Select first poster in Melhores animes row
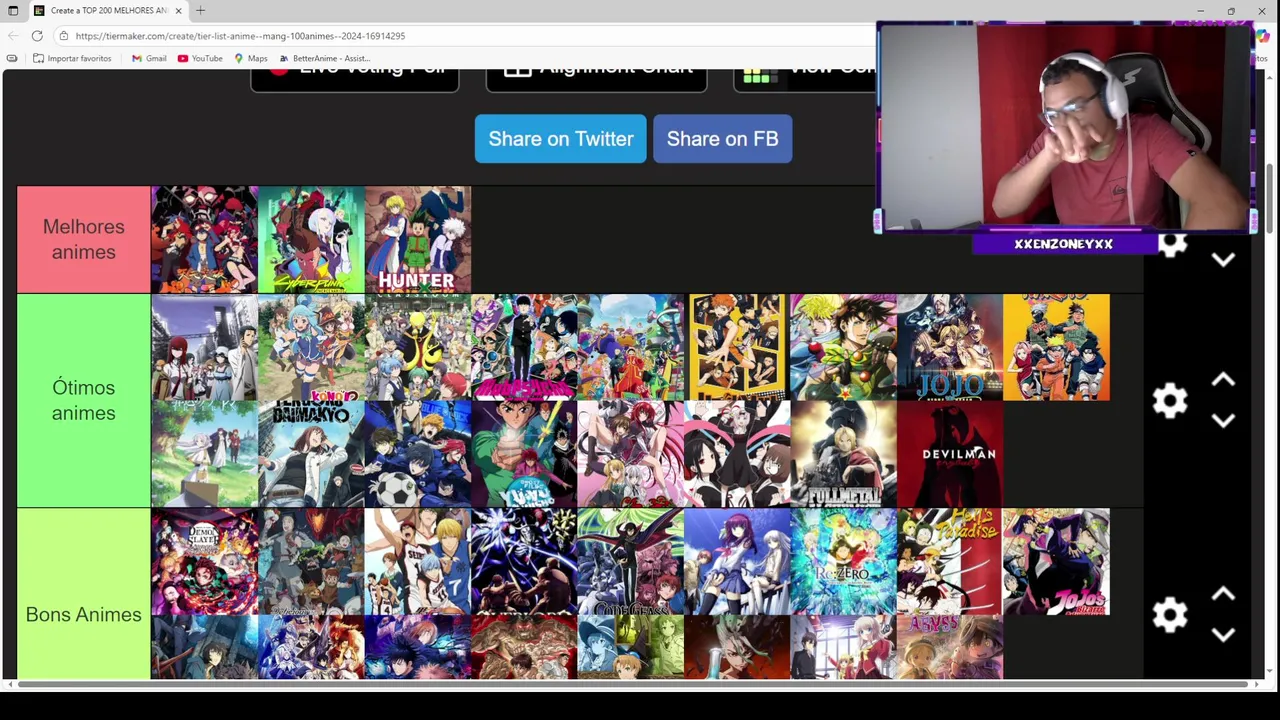The height and width of the screenshot is (720, 1280). (x=204, y=239)
